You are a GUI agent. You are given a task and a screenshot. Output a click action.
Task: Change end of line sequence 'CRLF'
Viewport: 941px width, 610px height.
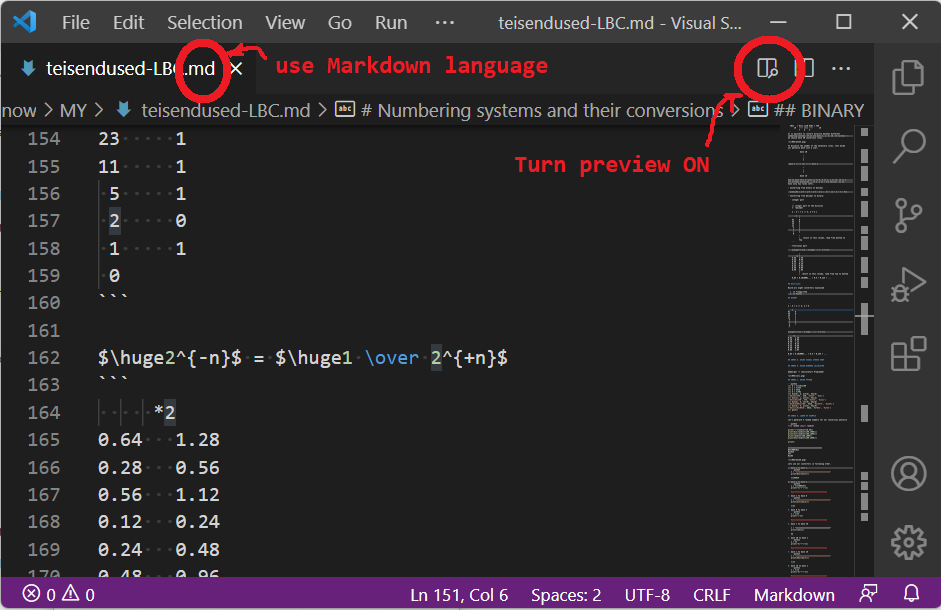(712, 595)
